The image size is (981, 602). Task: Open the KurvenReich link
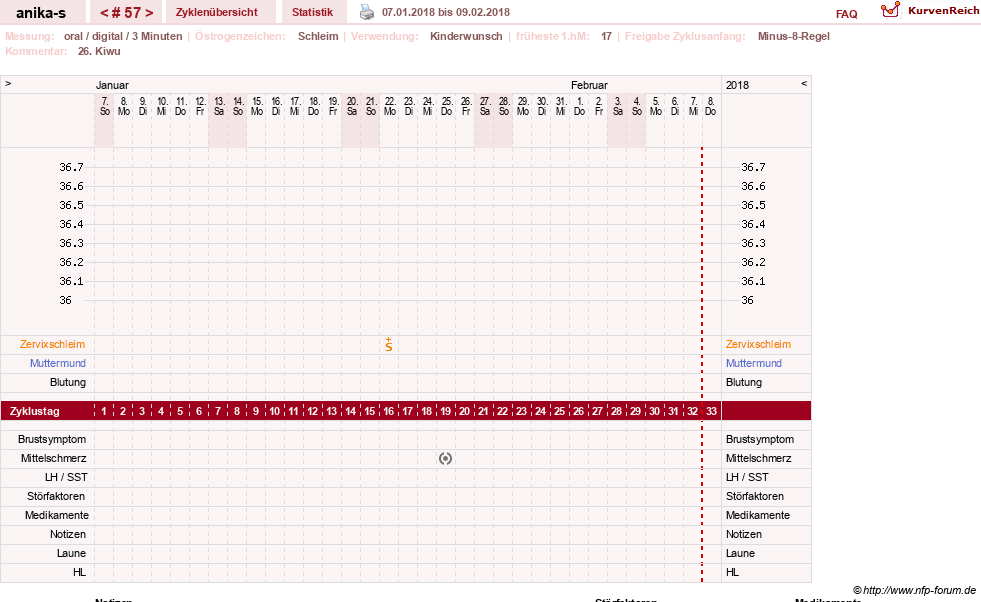click(943, 11)
